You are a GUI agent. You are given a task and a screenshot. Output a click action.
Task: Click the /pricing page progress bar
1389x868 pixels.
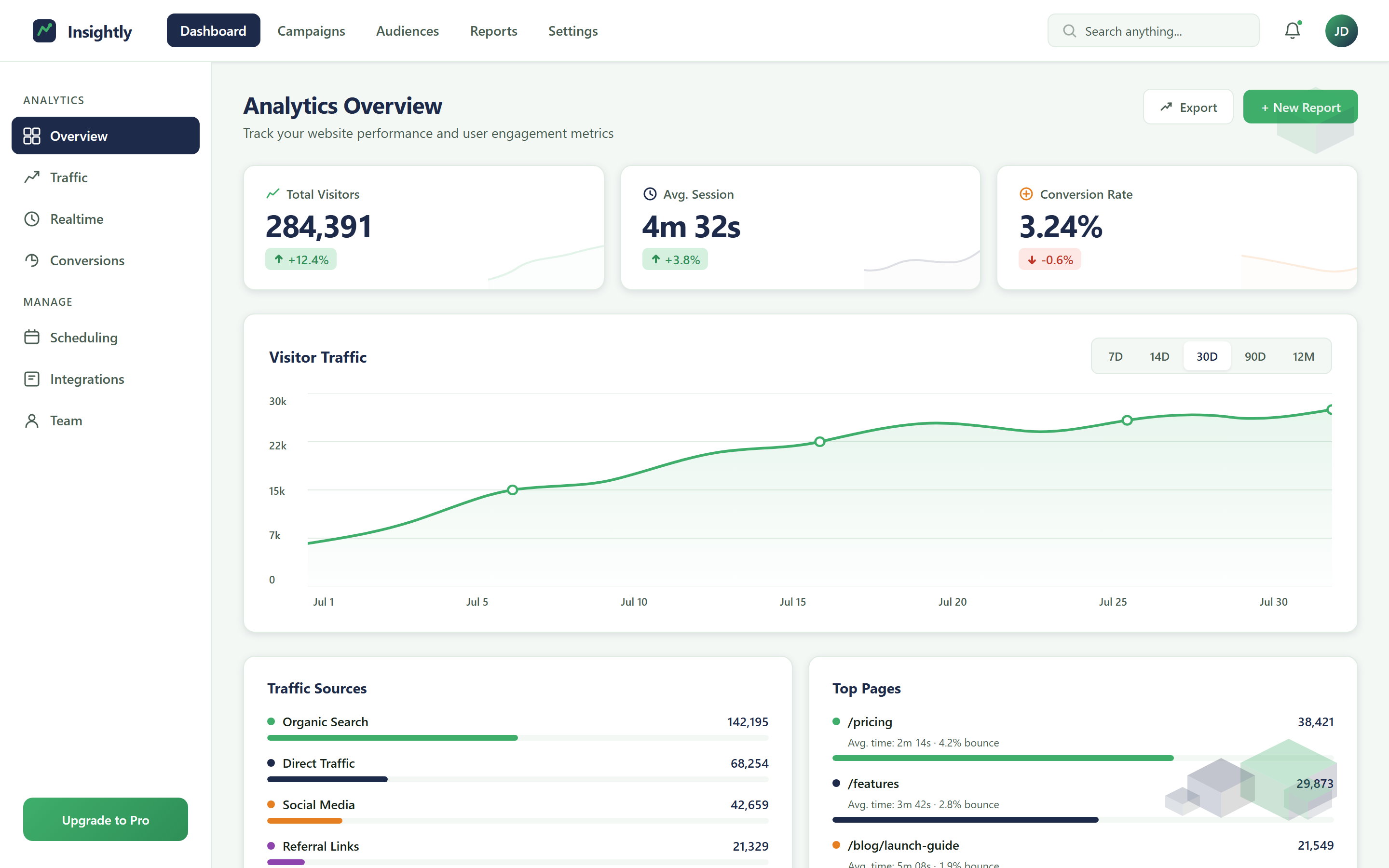[x=1083, y=758]
